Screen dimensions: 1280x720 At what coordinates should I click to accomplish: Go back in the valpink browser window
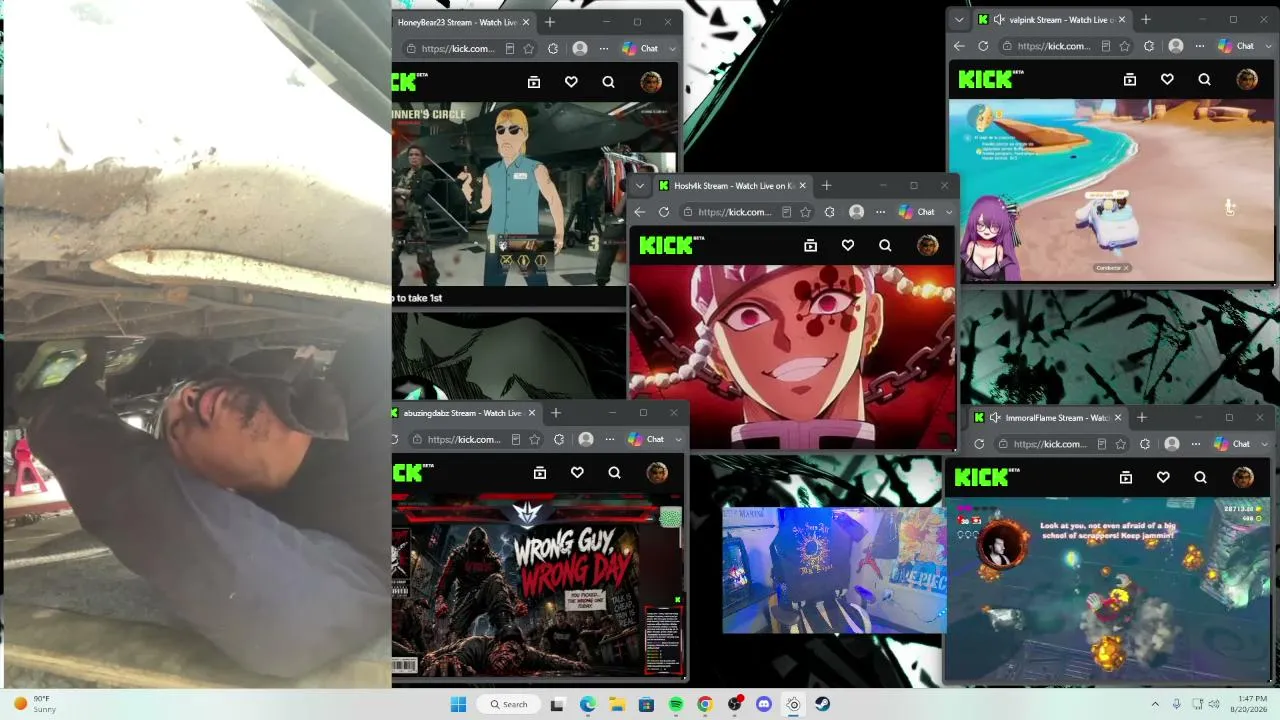coord(959,46)
